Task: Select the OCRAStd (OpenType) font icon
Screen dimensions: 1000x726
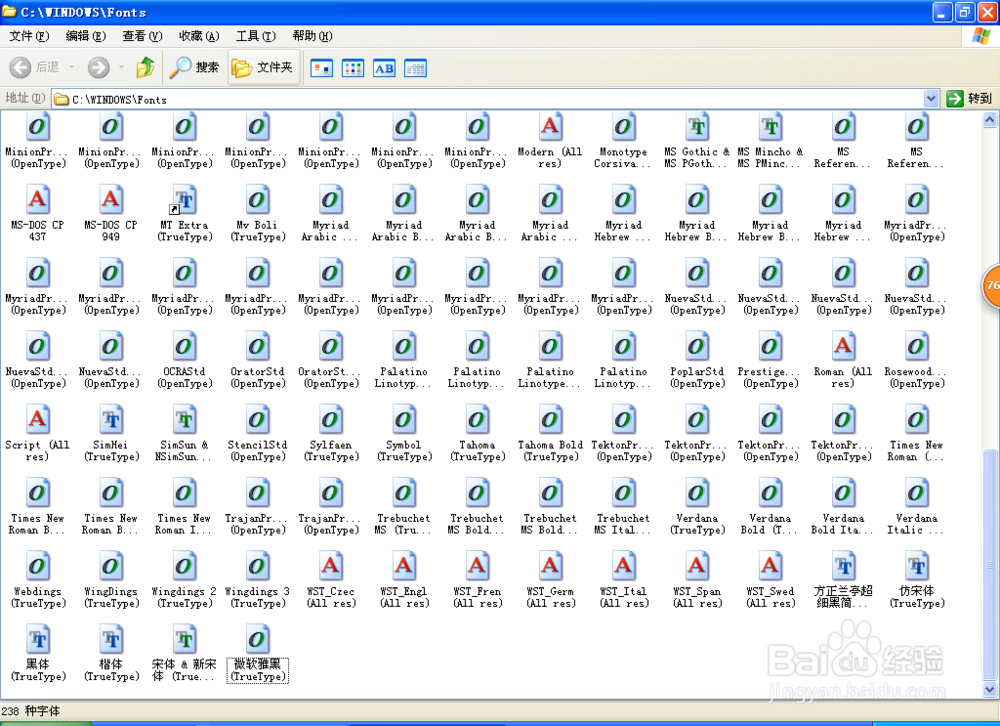Action: coord(184,346)
